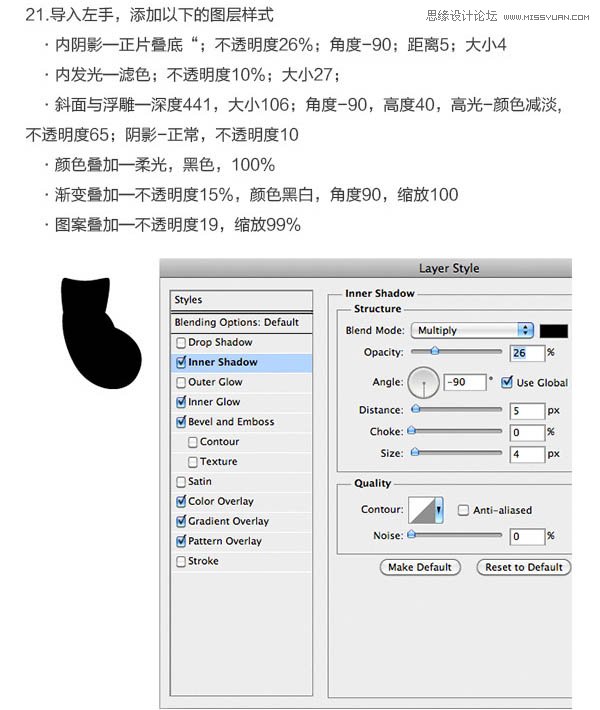Click the Angle value field
The image size is (600, 710).
[x=465, y=382]
